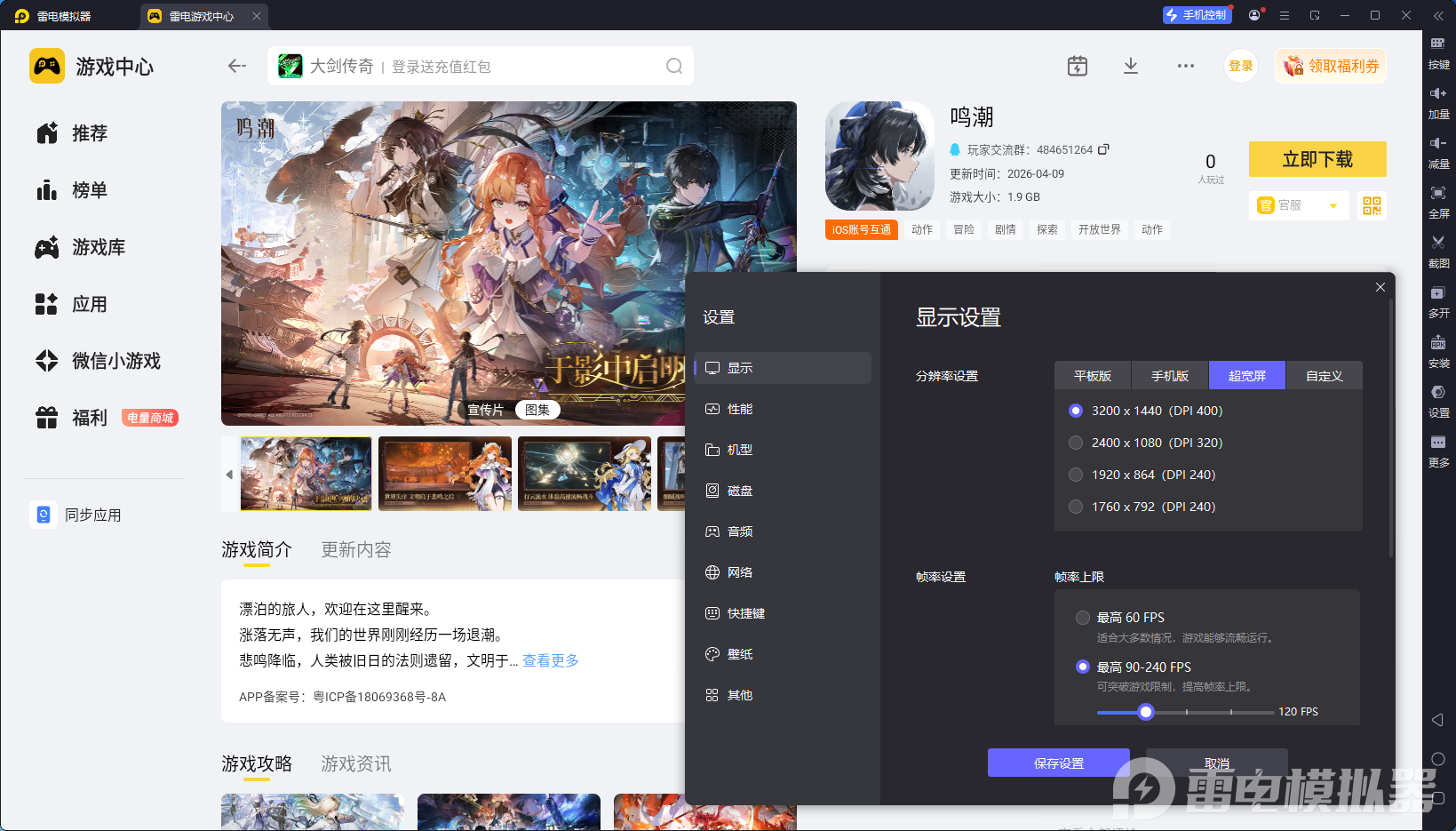Decrease volume with 减量 button
This screenshot has height=831, width=1456.
coord(1438,153)
